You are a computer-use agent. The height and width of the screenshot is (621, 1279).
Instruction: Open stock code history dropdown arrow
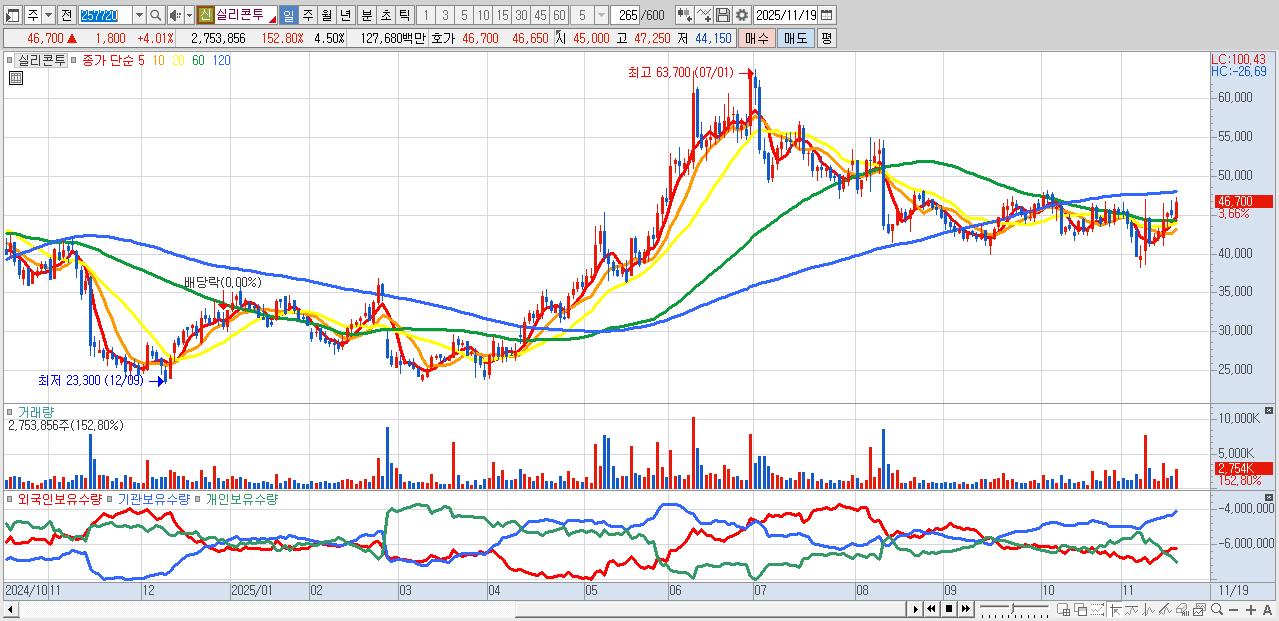click(x=139, y=15)
